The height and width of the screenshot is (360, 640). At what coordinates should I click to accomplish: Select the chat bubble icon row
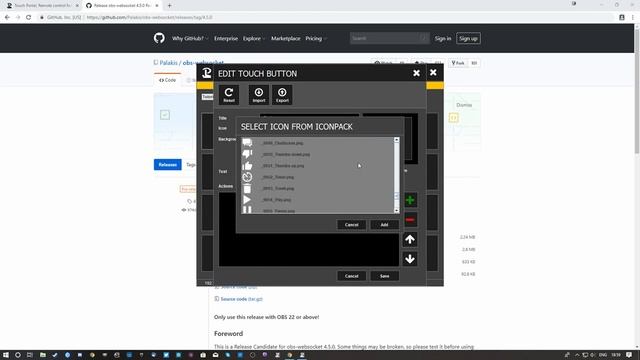[318, 143]
